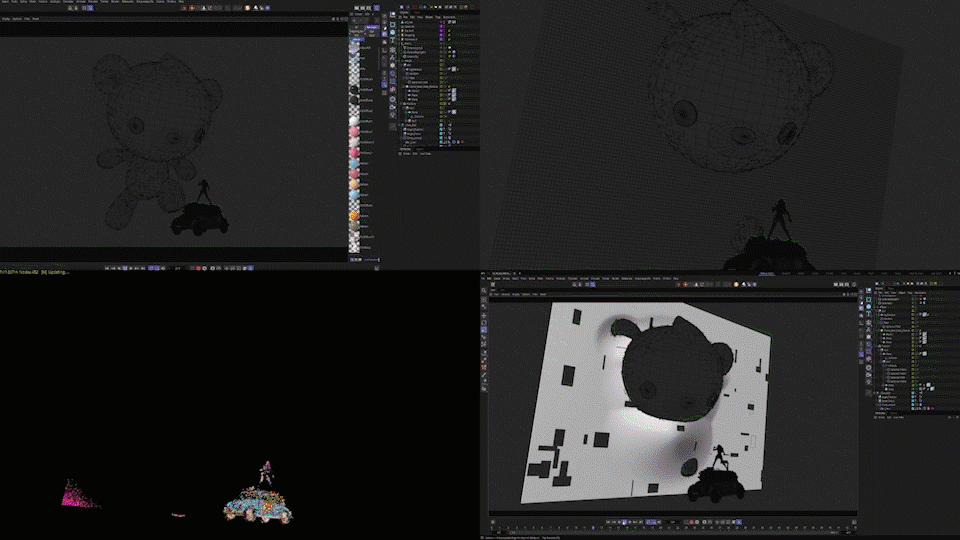960x540 pixels.
Task: Select the first black material sphere swatch
Action: pos(354,89)
